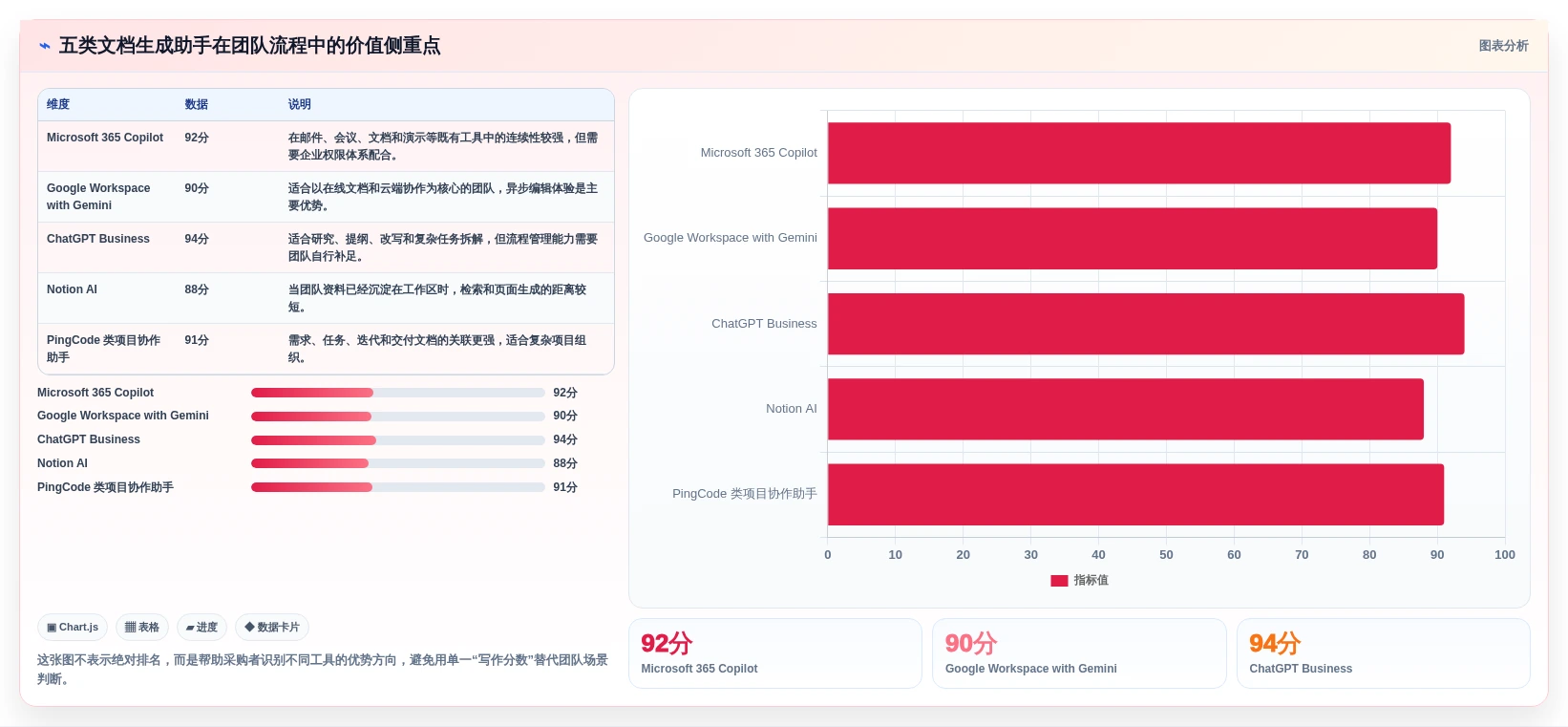This screenshot has width=1568, height=727.
Task: Click the 90分 table value
Action: coord(197,188)
